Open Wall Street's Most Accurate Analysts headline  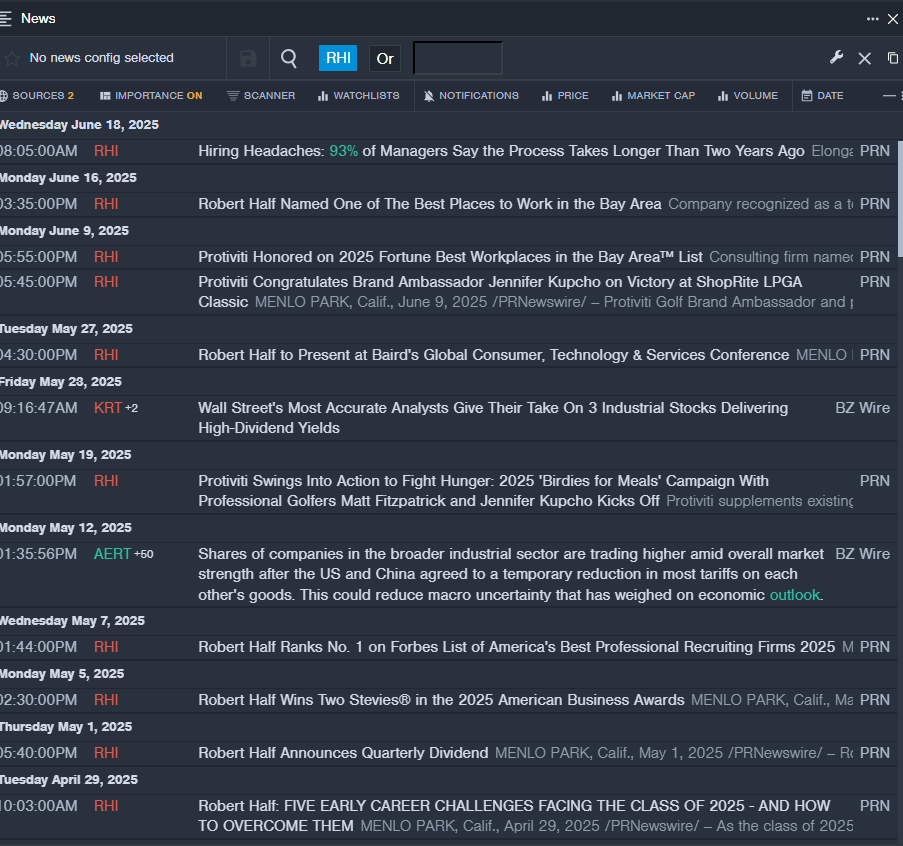(x=493, y=418)
